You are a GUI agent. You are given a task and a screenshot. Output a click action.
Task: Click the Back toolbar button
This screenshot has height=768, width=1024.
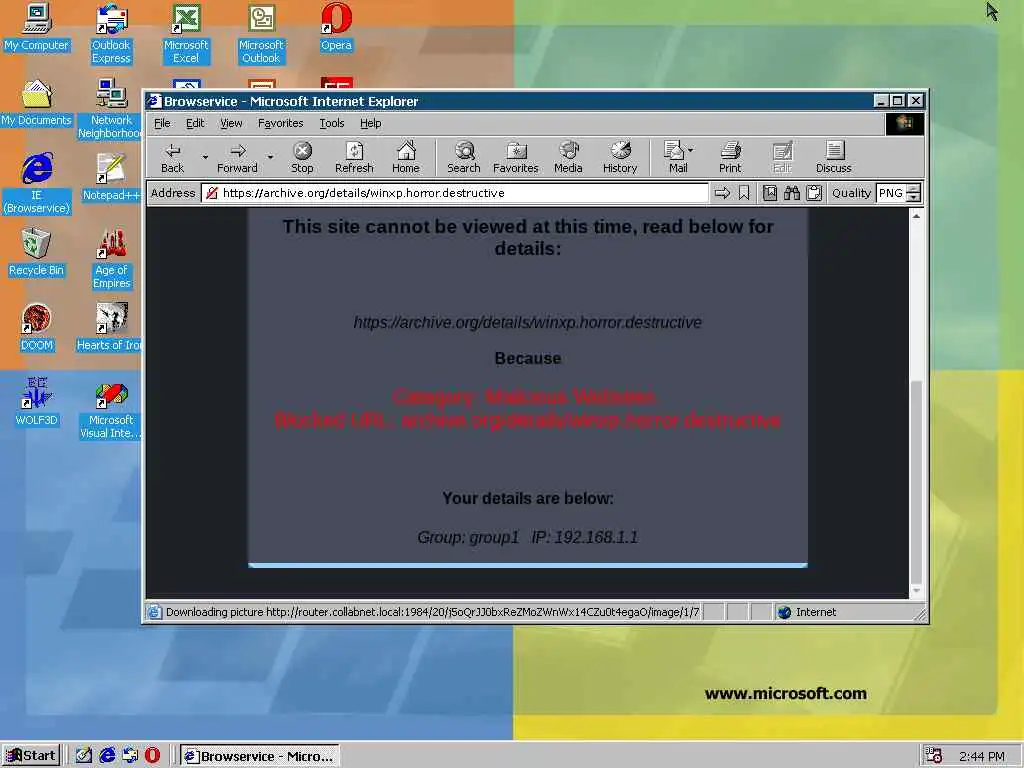pyautogui.click(x=172, y=157)
